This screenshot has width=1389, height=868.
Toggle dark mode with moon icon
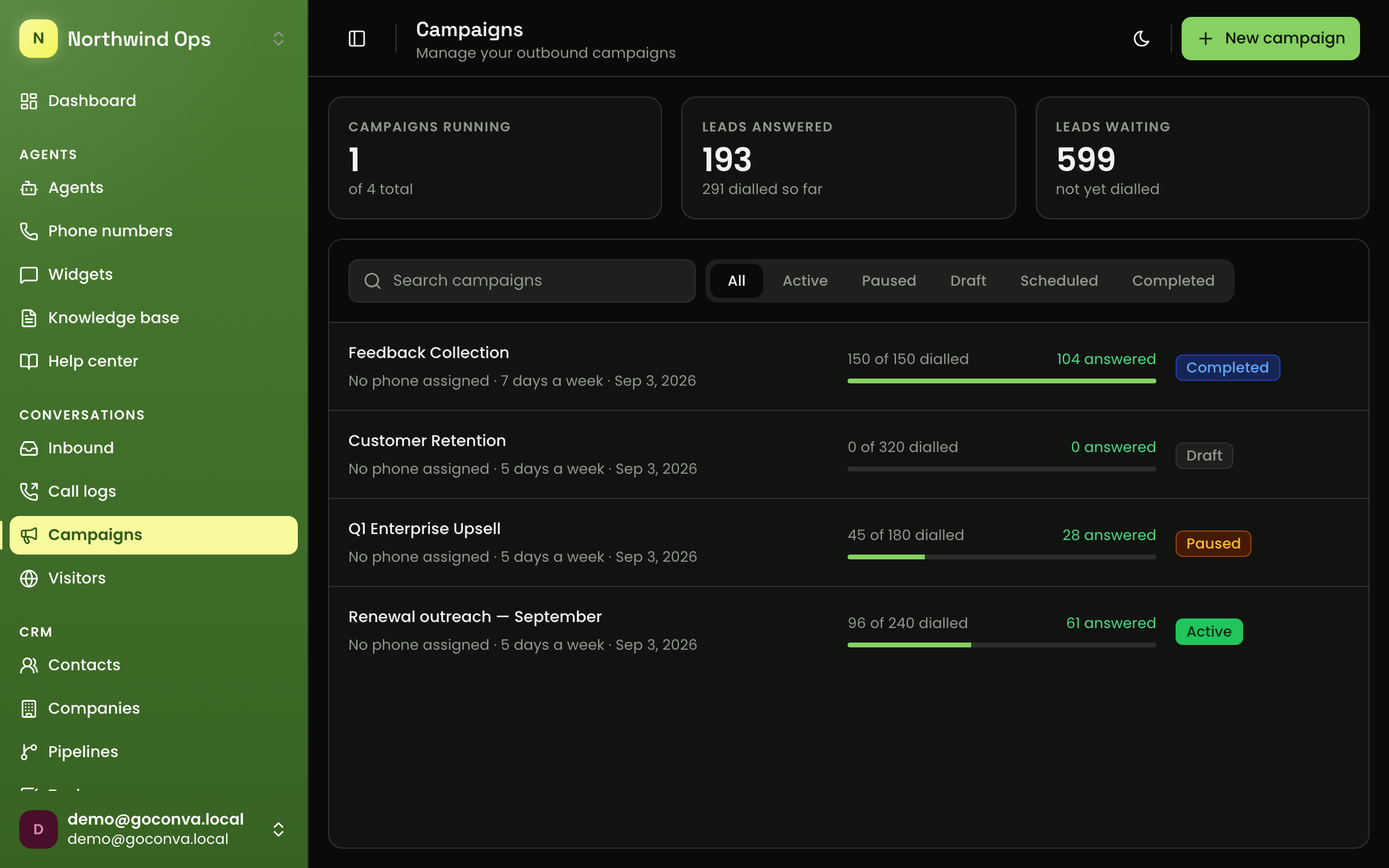click(1141, 39)
